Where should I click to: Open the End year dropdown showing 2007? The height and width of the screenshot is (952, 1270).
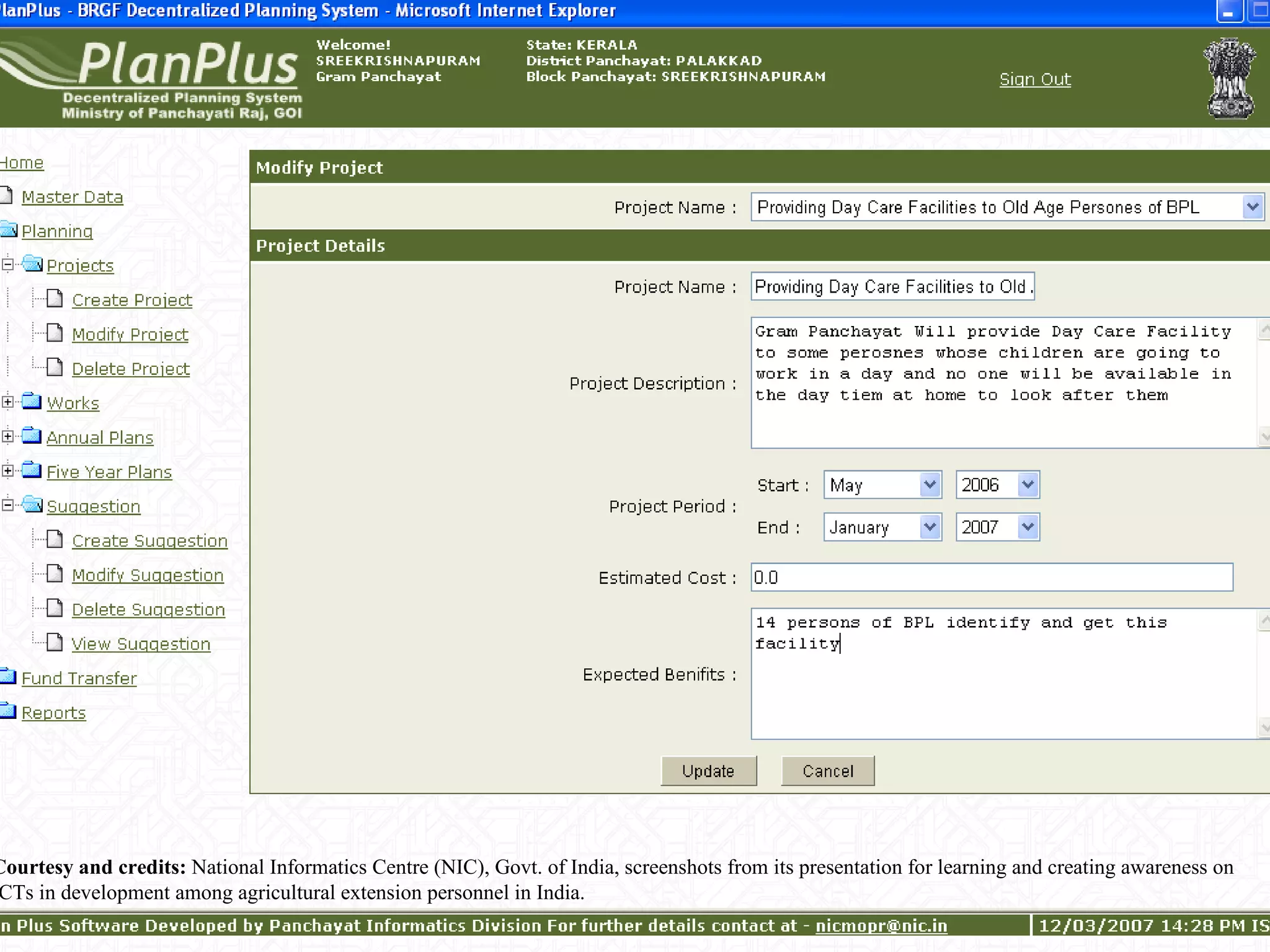(x=1028, y=527)
